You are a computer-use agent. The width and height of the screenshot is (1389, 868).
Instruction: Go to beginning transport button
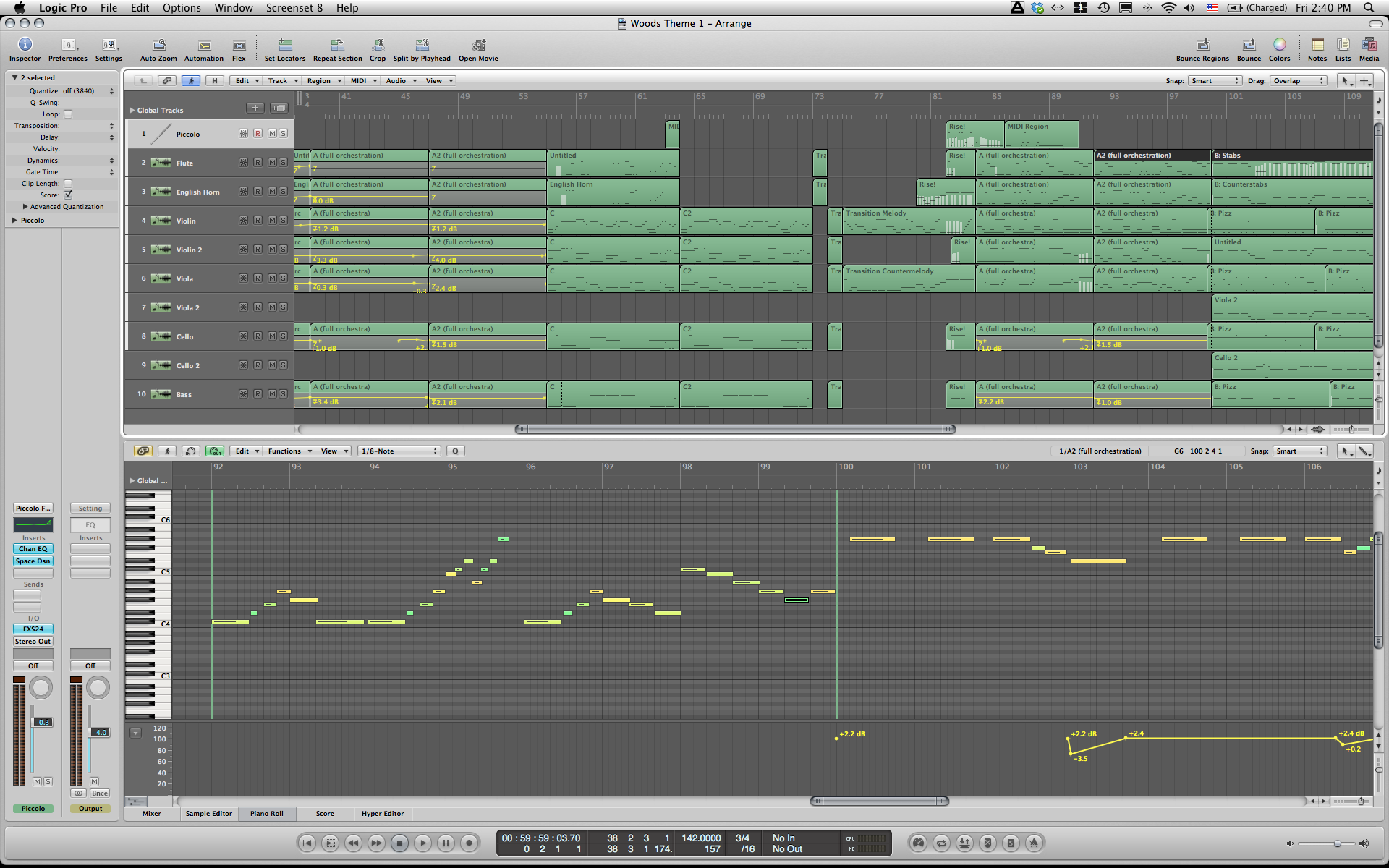pyautogui.click(x=307, y=843)
